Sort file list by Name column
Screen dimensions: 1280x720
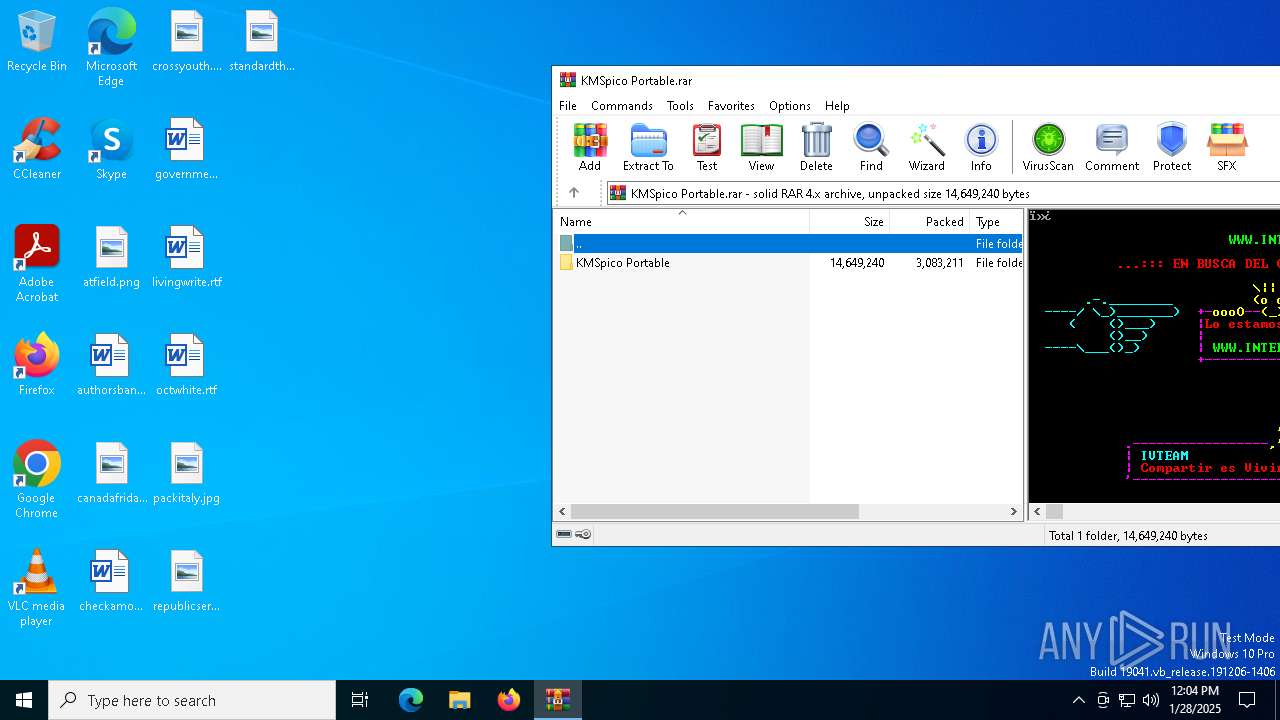[682, 221]
